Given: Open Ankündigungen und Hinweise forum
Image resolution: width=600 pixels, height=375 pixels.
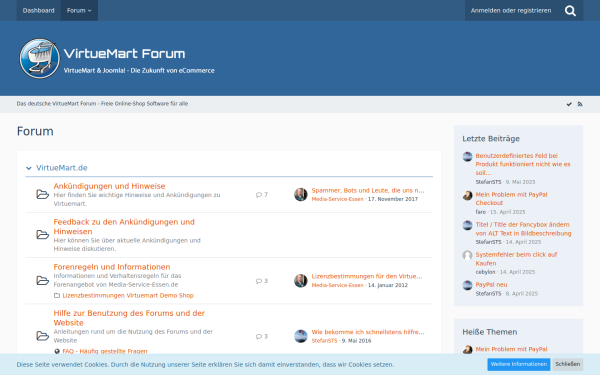Looking at the screenshot, I should (109, 186).
